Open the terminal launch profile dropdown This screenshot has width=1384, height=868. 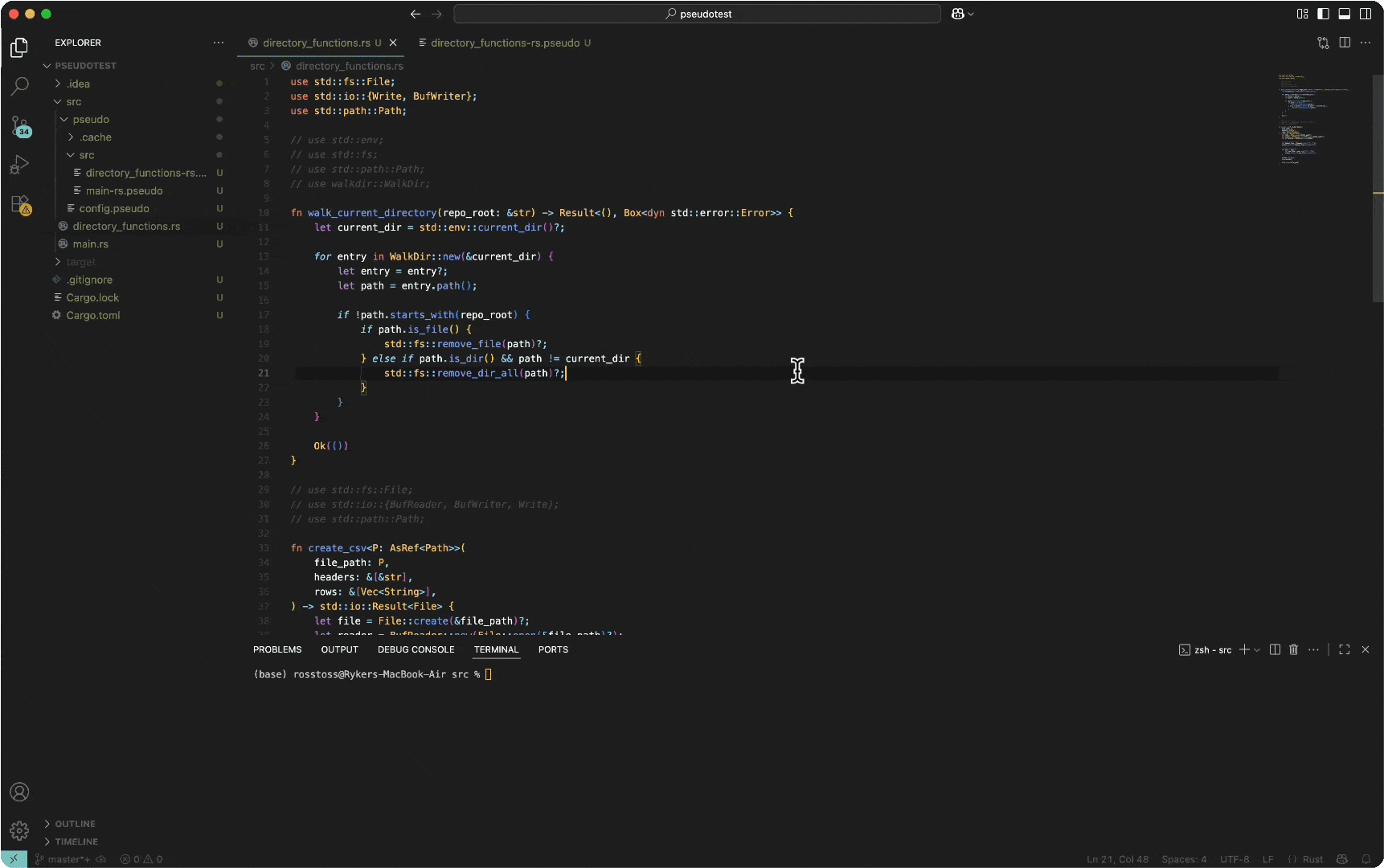1257,649
